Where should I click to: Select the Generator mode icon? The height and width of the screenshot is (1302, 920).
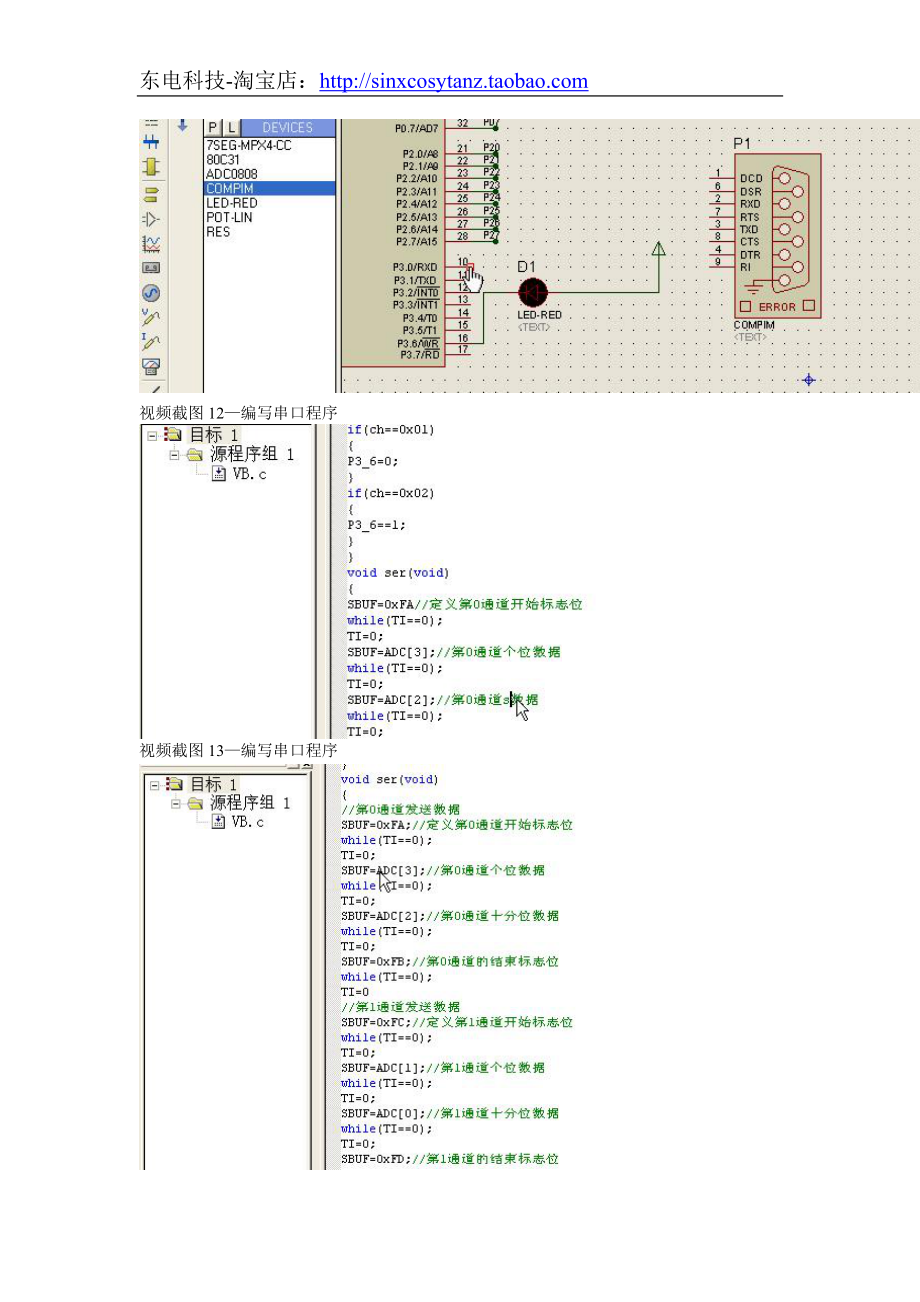[151, 293]
